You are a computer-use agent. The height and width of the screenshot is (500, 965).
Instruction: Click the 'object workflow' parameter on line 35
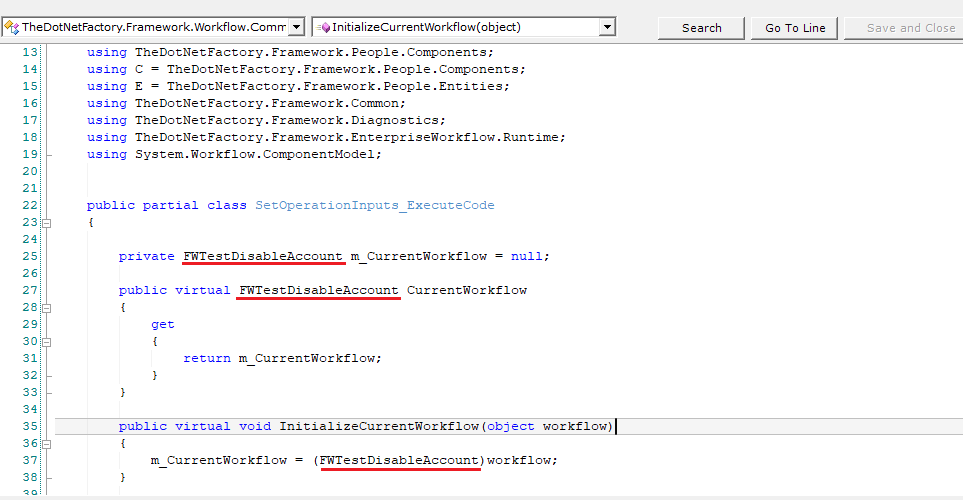point(547,426)
